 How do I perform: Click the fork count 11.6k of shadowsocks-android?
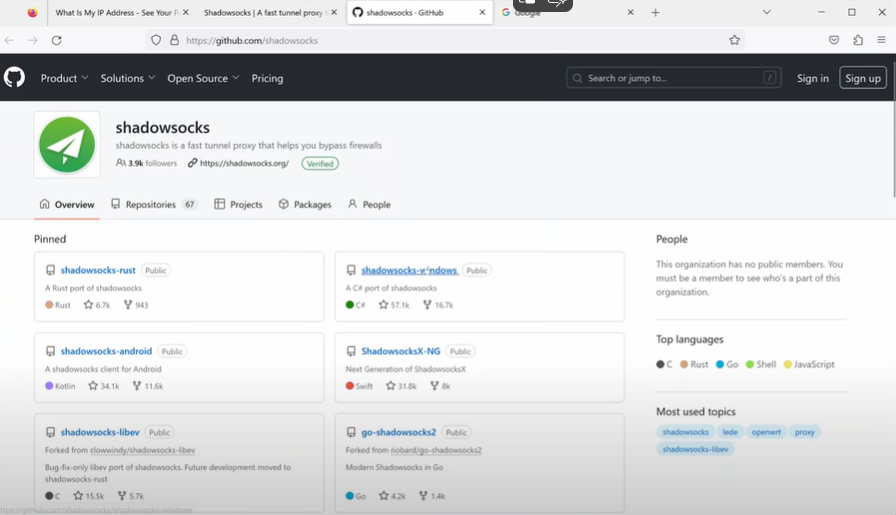147,386
